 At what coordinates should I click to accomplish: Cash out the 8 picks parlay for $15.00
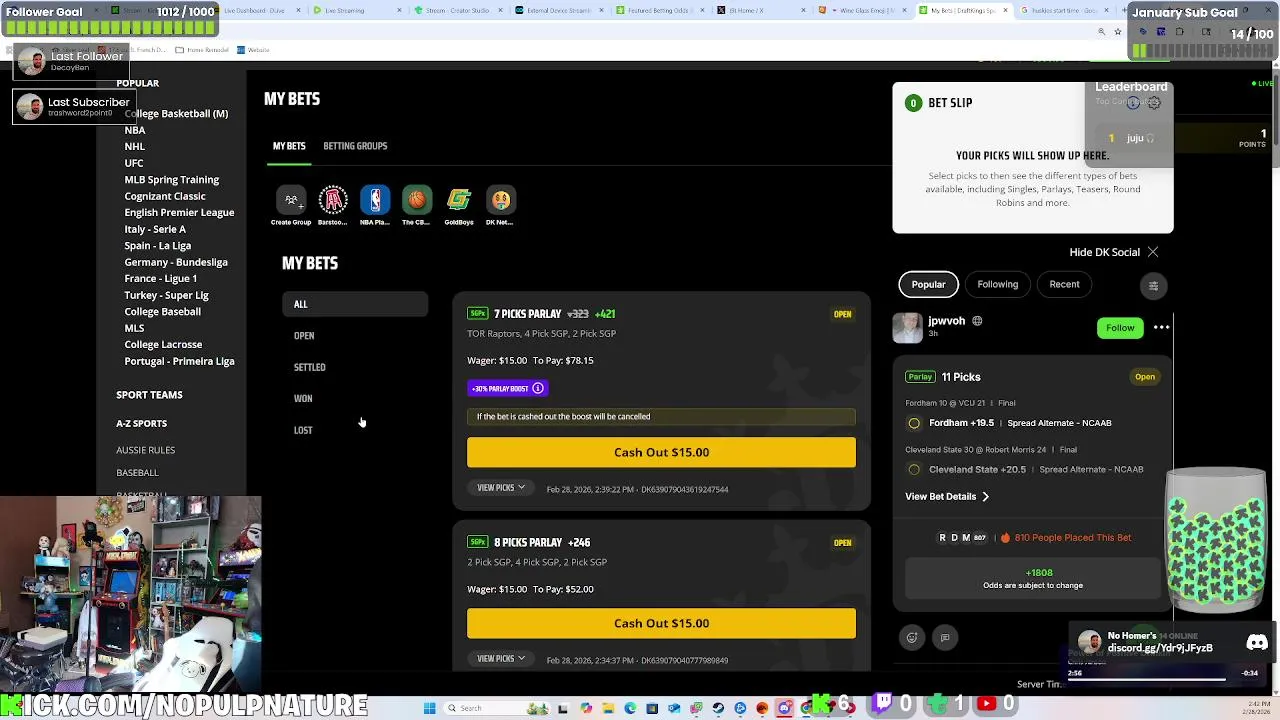pyautogui.click(x=661, y=623)
